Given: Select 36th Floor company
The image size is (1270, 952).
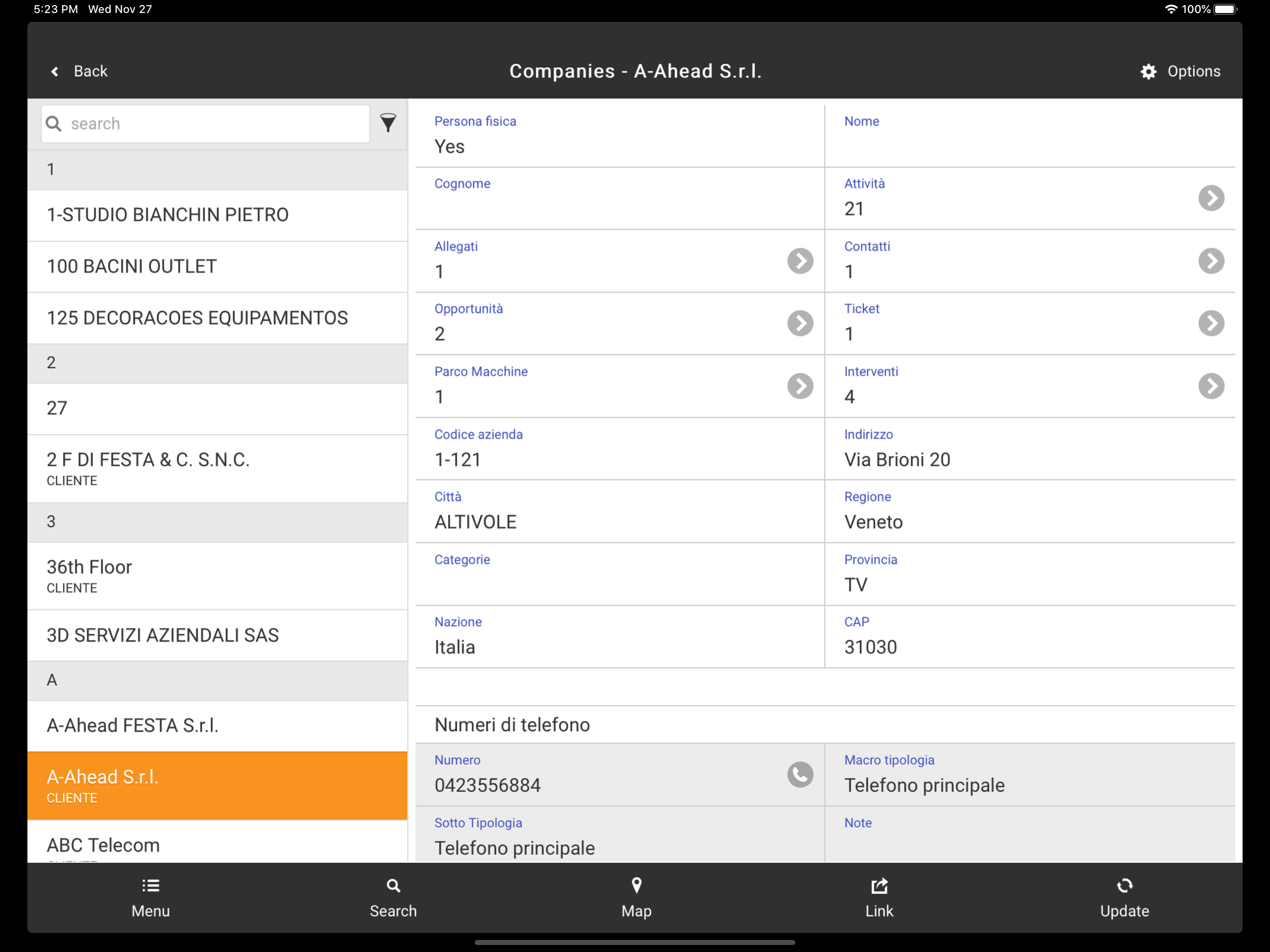Looking at the screenshot, I should (218, 576).
